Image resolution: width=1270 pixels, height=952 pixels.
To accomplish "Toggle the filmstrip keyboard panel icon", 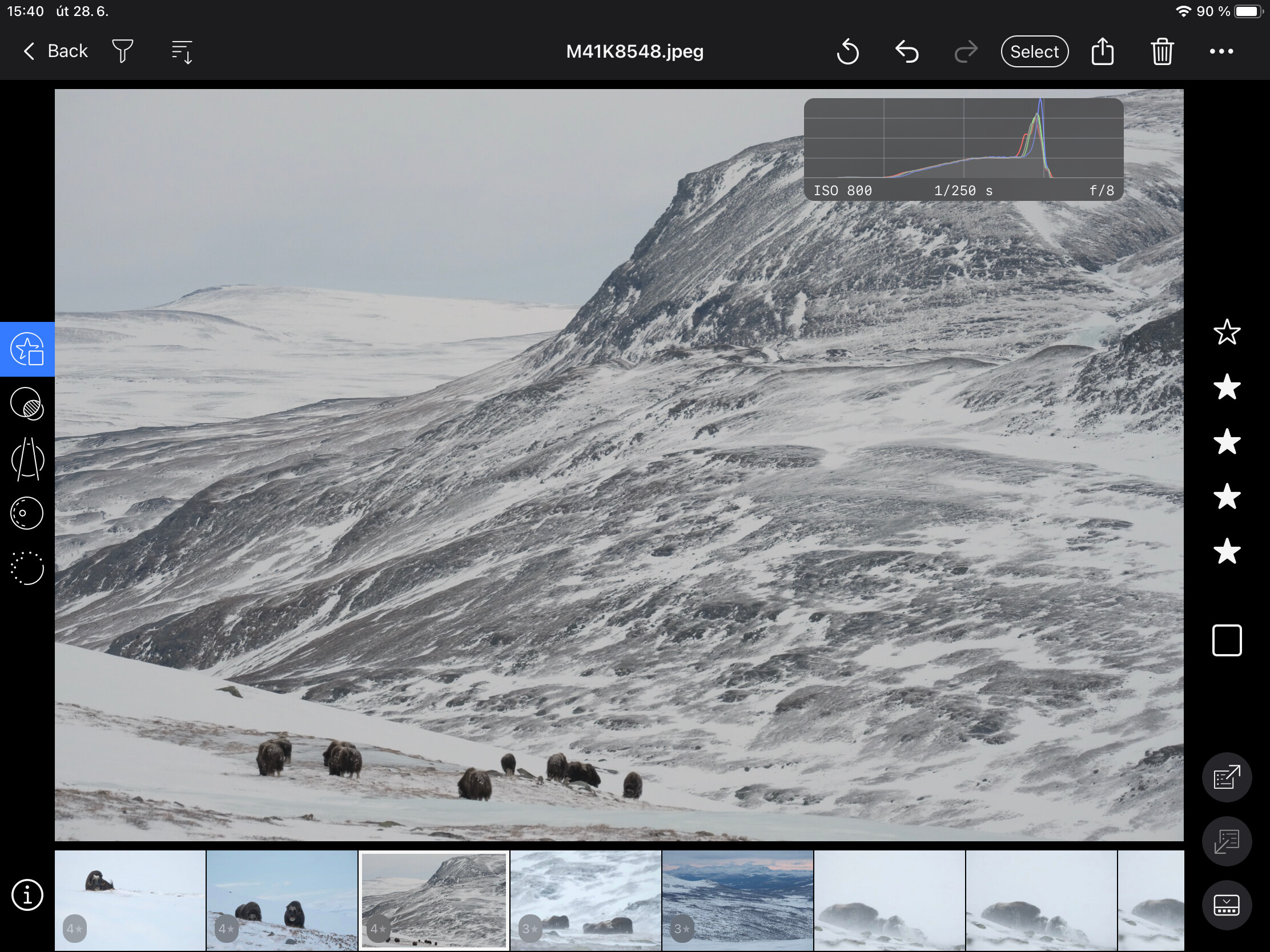I will pos(1227,905).
